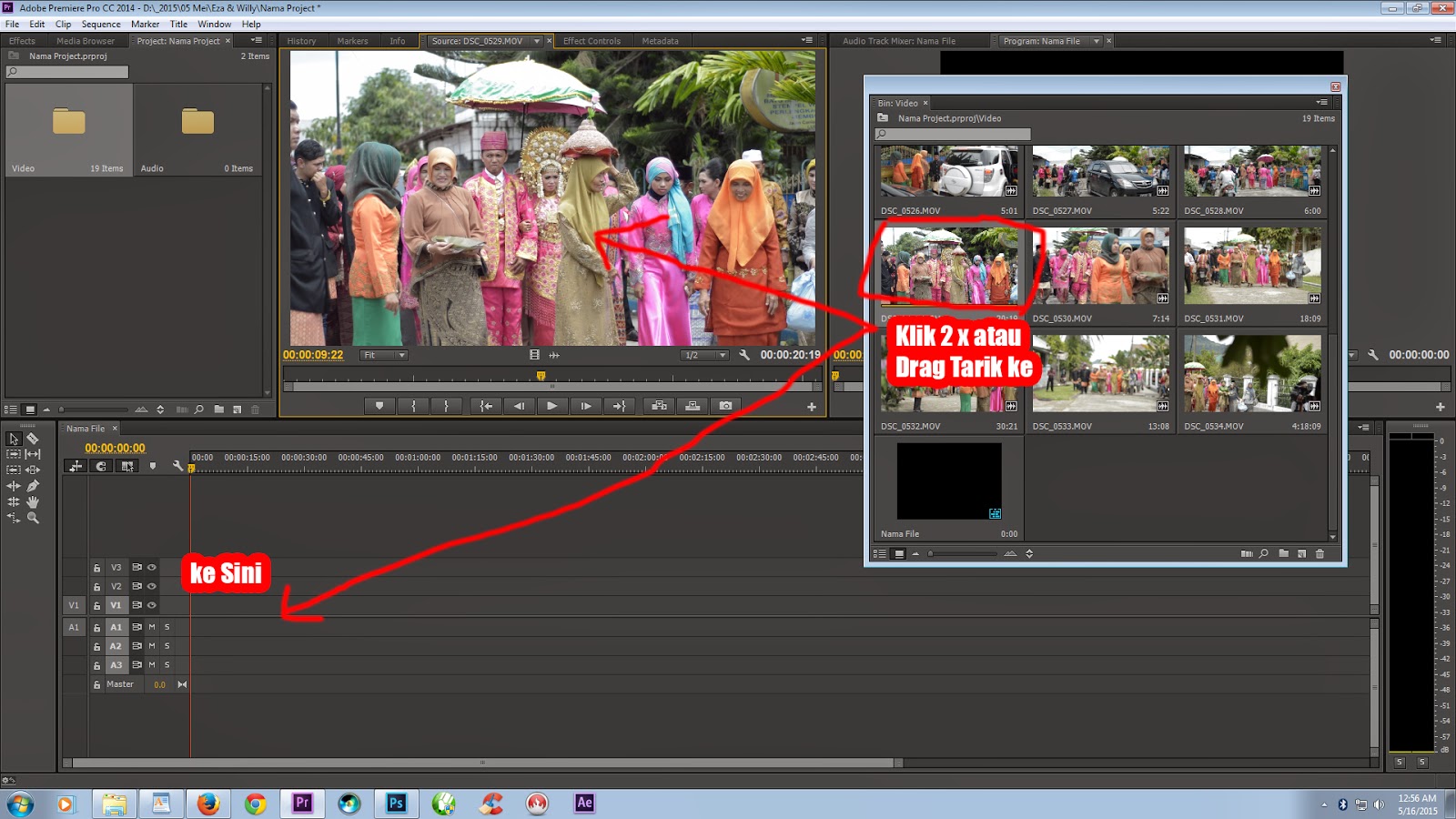Click Source monitor playhead marker
Screen dimensions: 1456x819
point(541,375)
